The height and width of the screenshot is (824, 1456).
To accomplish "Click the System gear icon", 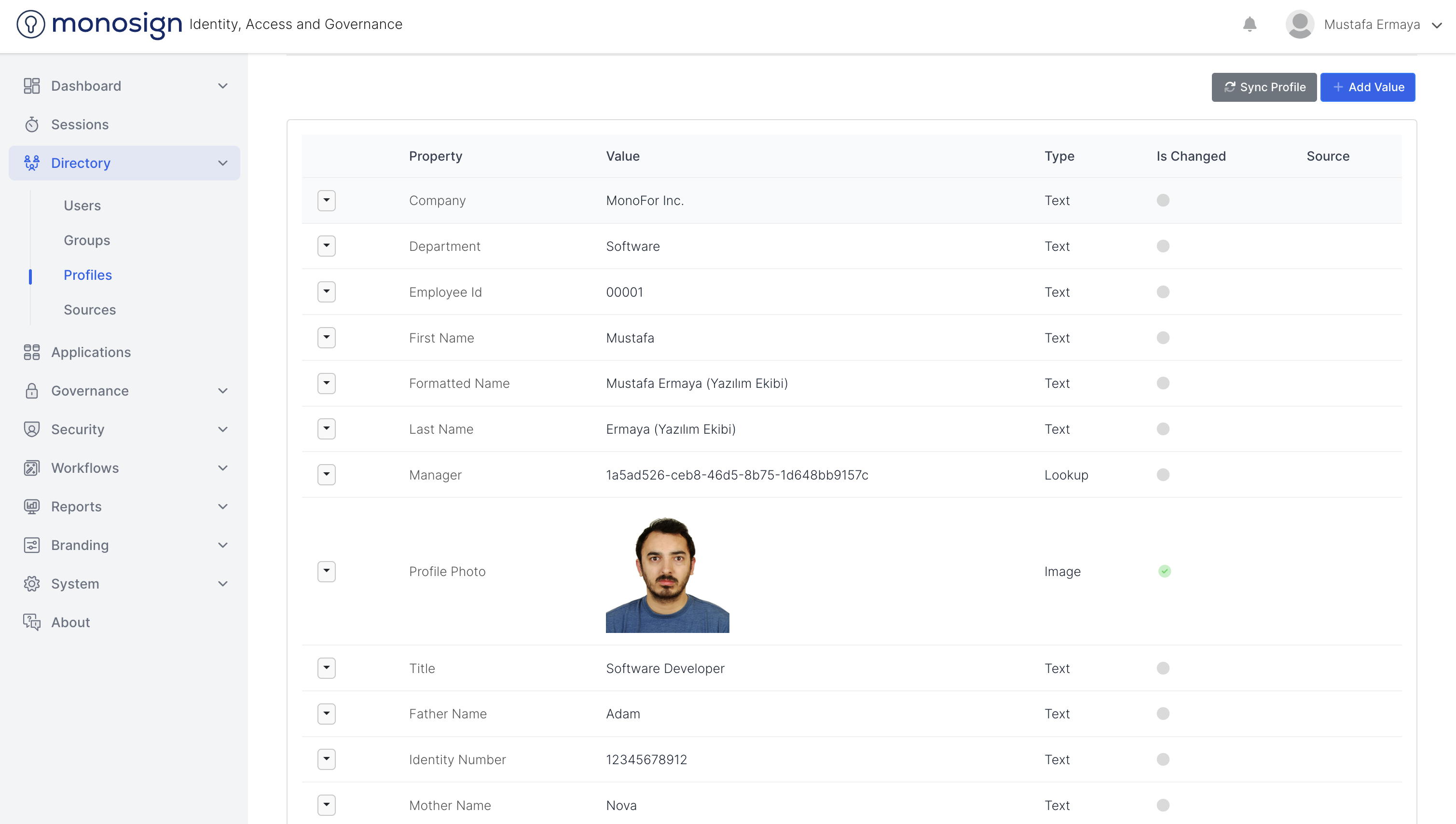I will (32, 583).
